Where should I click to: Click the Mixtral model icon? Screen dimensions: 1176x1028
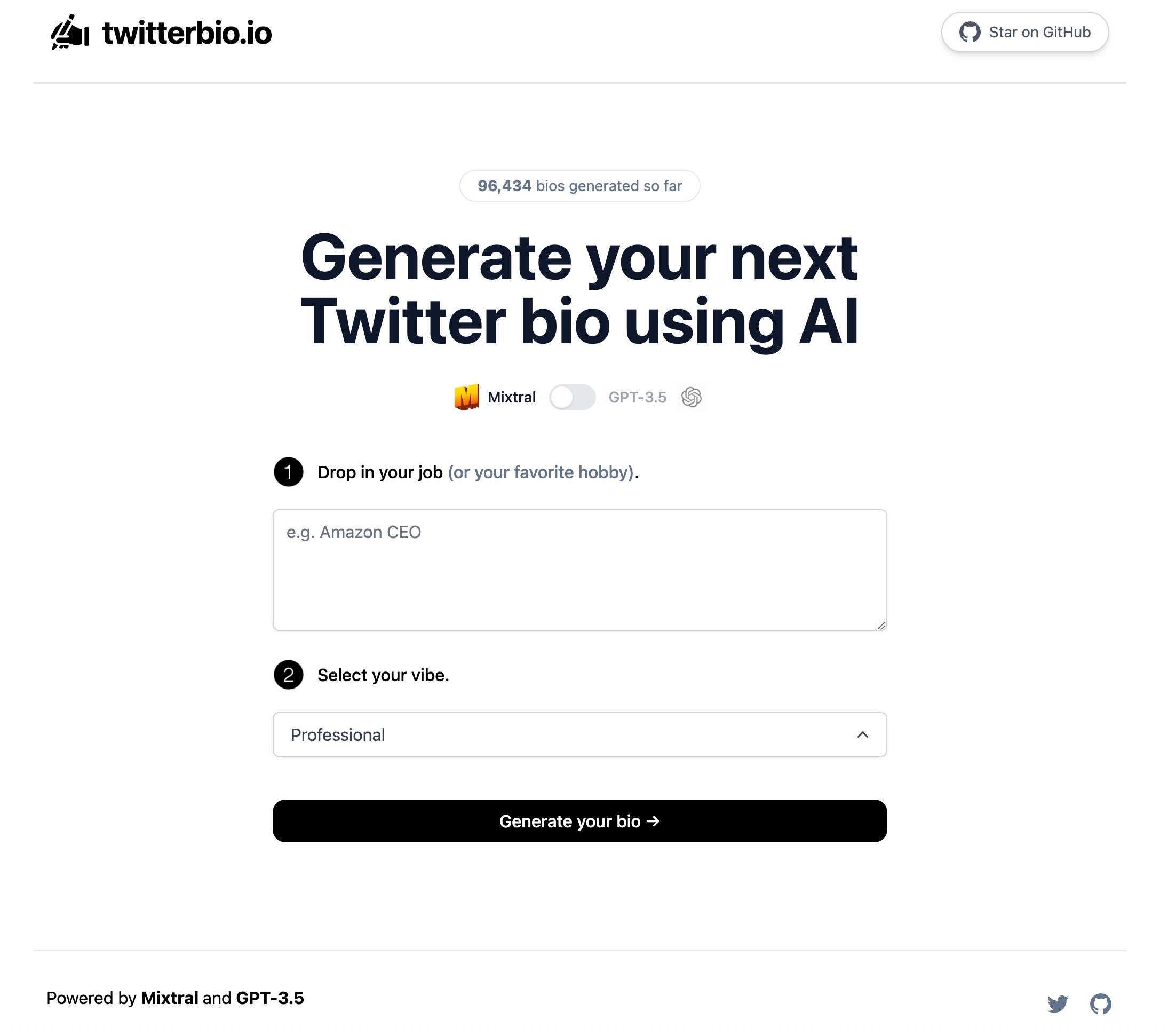click(467, 397)
